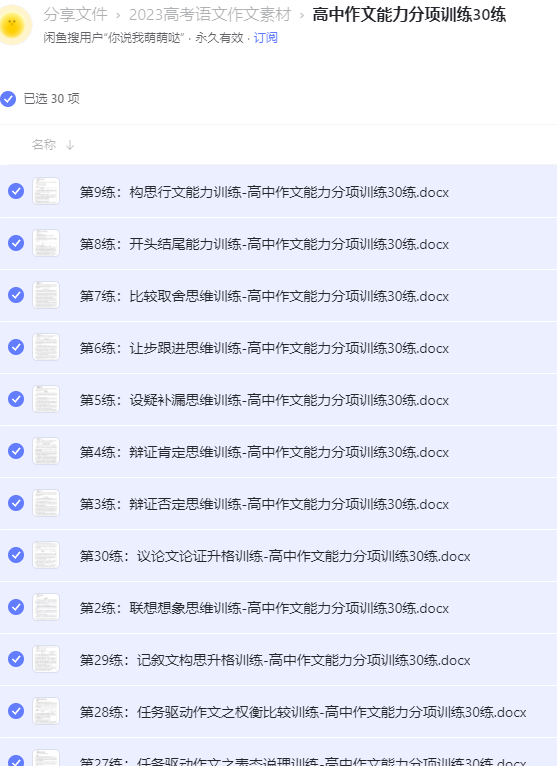Deselect the checkbox for 第4练 辩证肯定思维训练
The image size is (557, 766).
click(x=16, y=451)
